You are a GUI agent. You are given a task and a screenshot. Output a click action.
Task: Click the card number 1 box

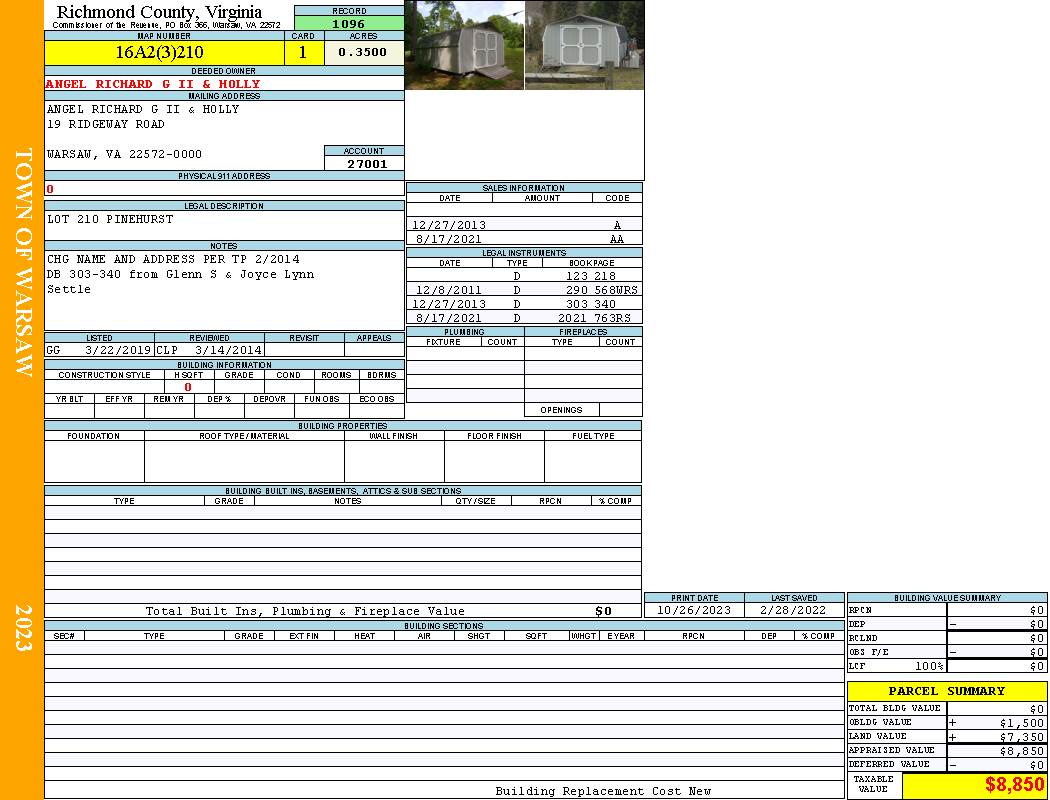pyautogui.click(x=303, y=52)
